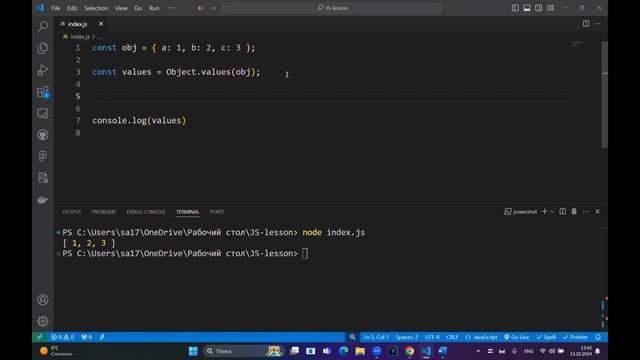The image size is (640, 360).
Task: Split the editor to the right
Action: tap(586, 24)
